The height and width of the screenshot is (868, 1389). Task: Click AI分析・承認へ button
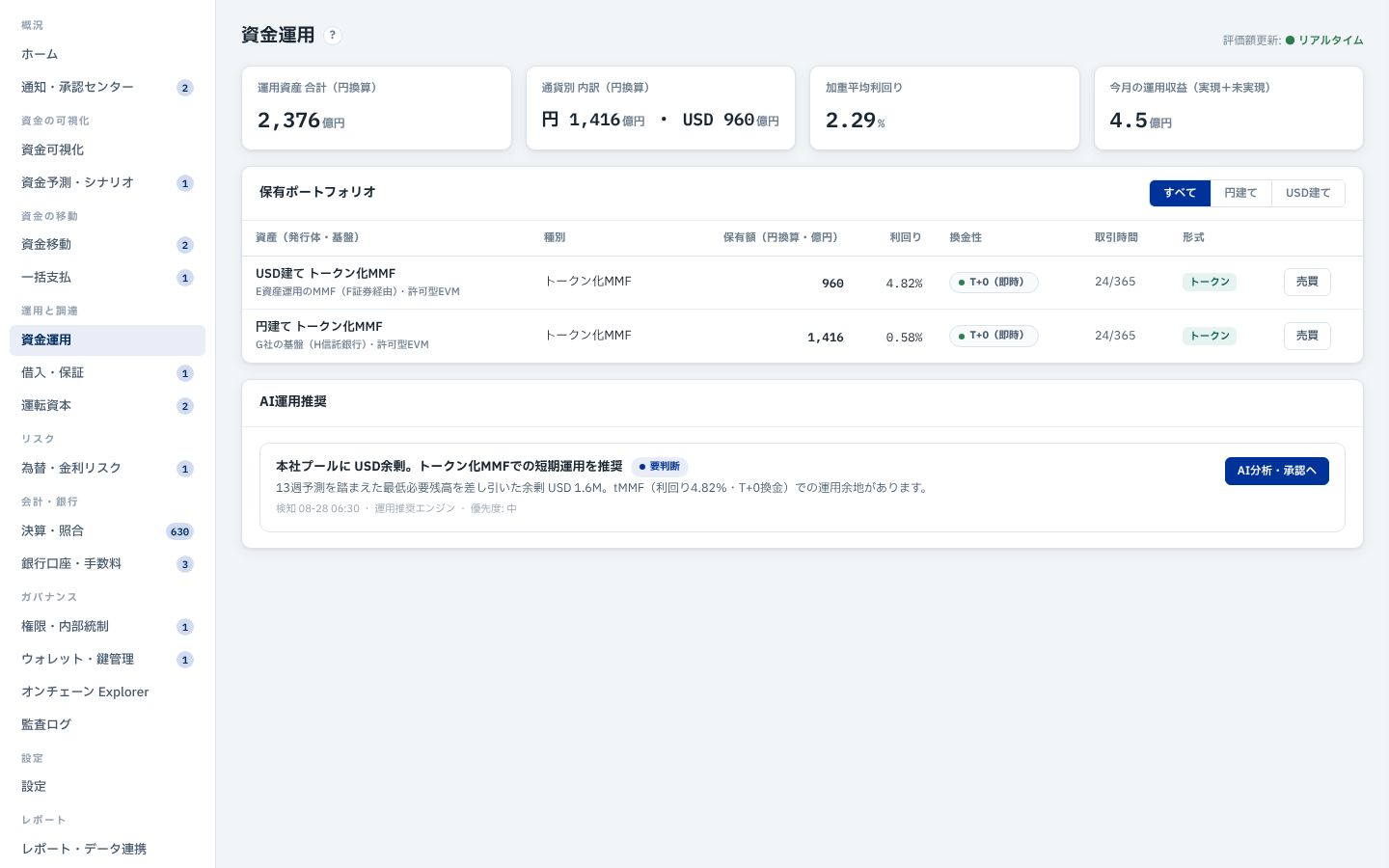1276,471
